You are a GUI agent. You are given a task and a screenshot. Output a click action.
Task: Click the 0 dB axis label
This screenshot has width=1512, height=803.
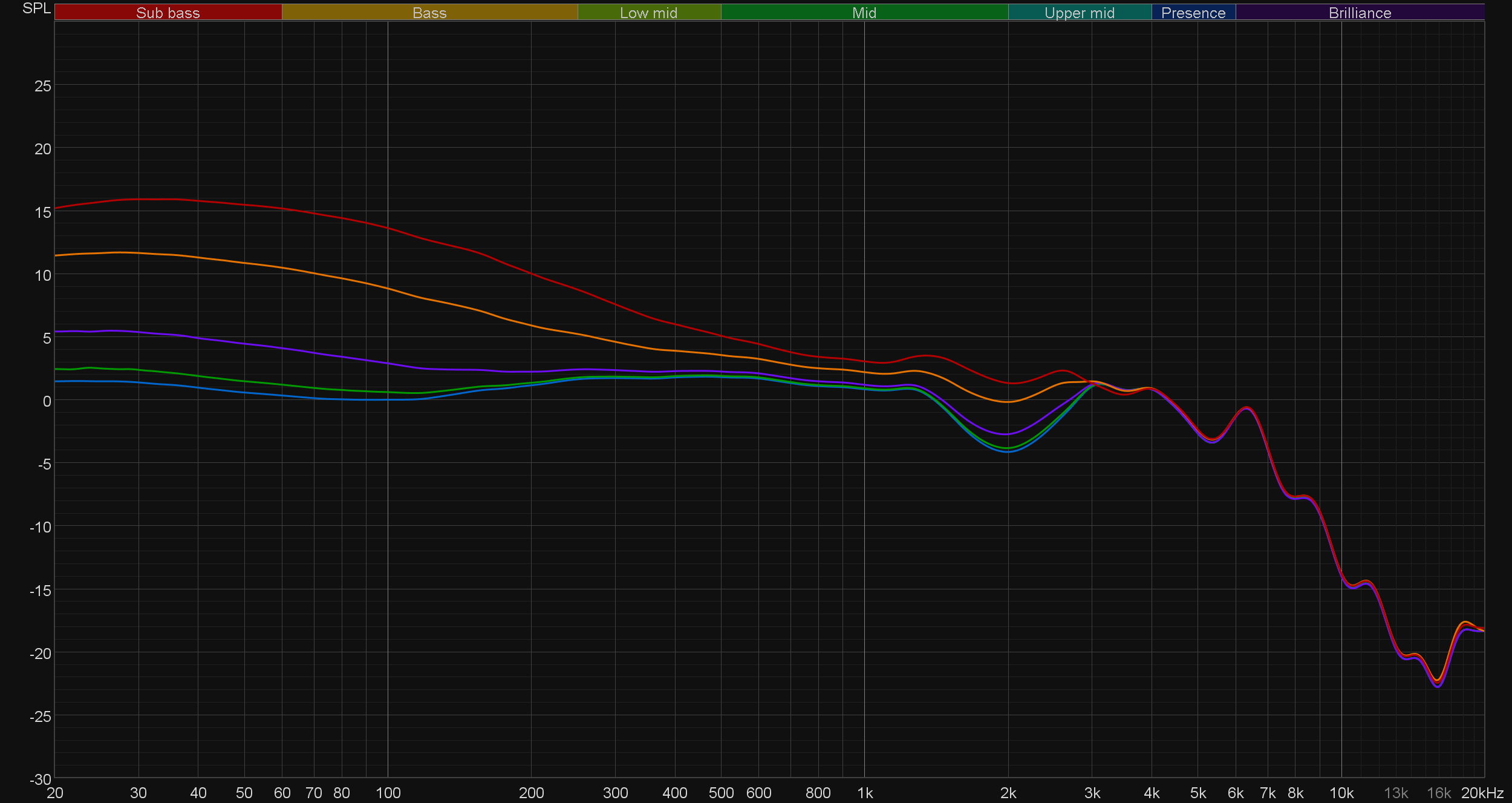point(47,401)
